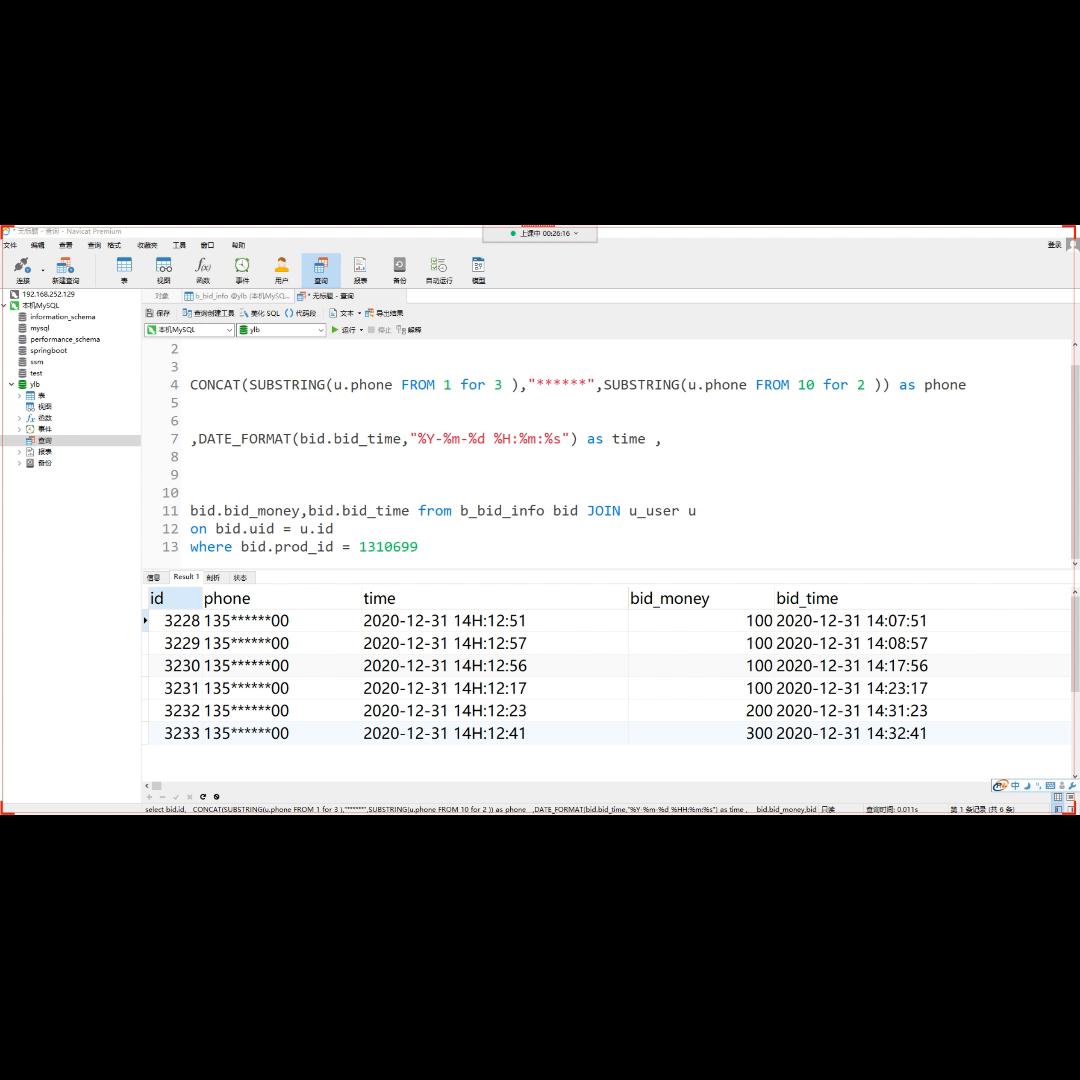
Task: Click the 用户 (User) toolbar icon
Action: coord(281,268)
